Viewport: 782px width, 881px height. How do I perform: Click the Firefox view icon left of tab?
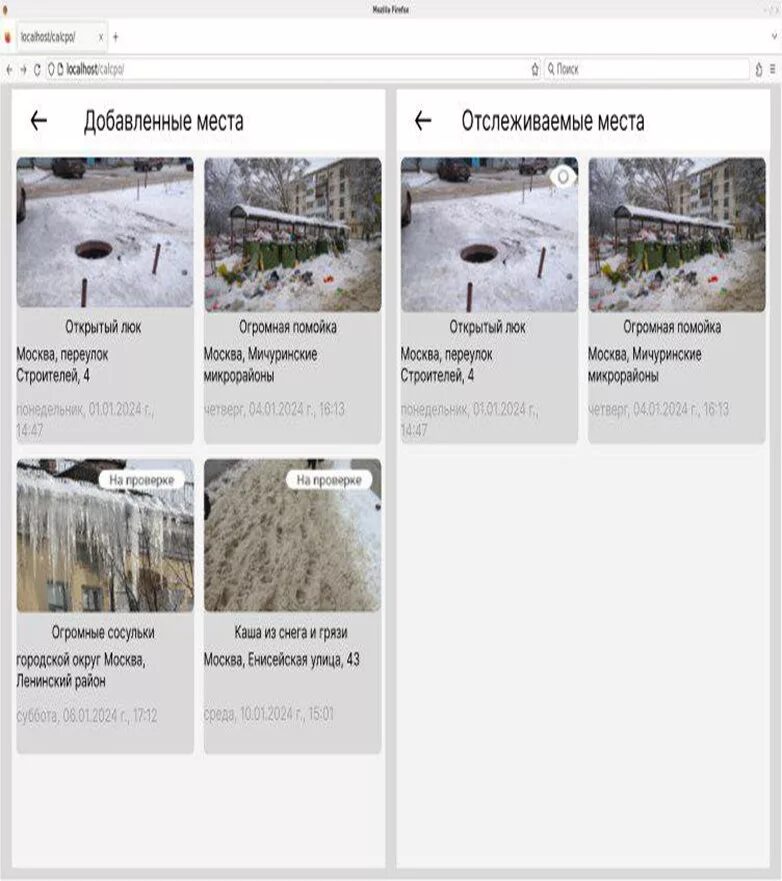(7, 37)
